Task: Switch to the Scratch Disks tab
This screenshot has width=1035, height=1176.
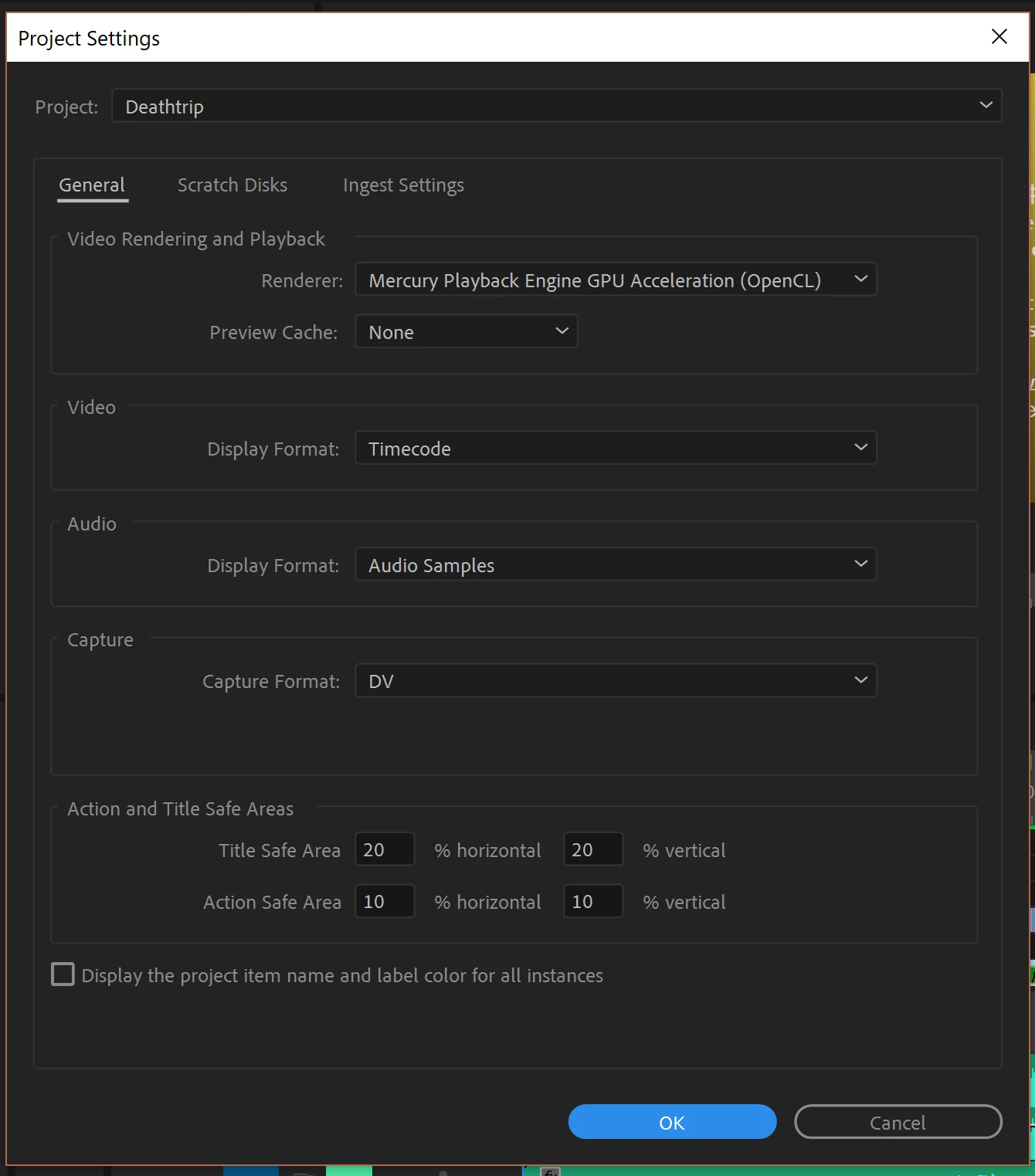Action: (x=232, y=185)
